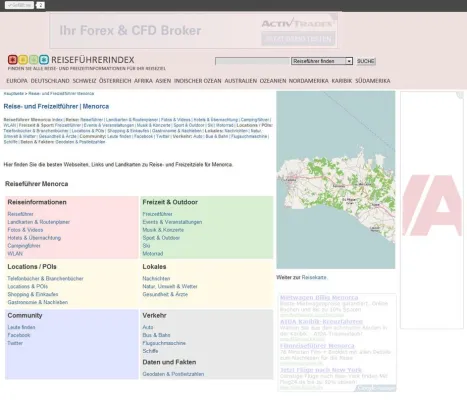467x400 pixels.
Task: Open Events & Veranstaltungen link
Action: pyautogui.click(x=172, y=222)
